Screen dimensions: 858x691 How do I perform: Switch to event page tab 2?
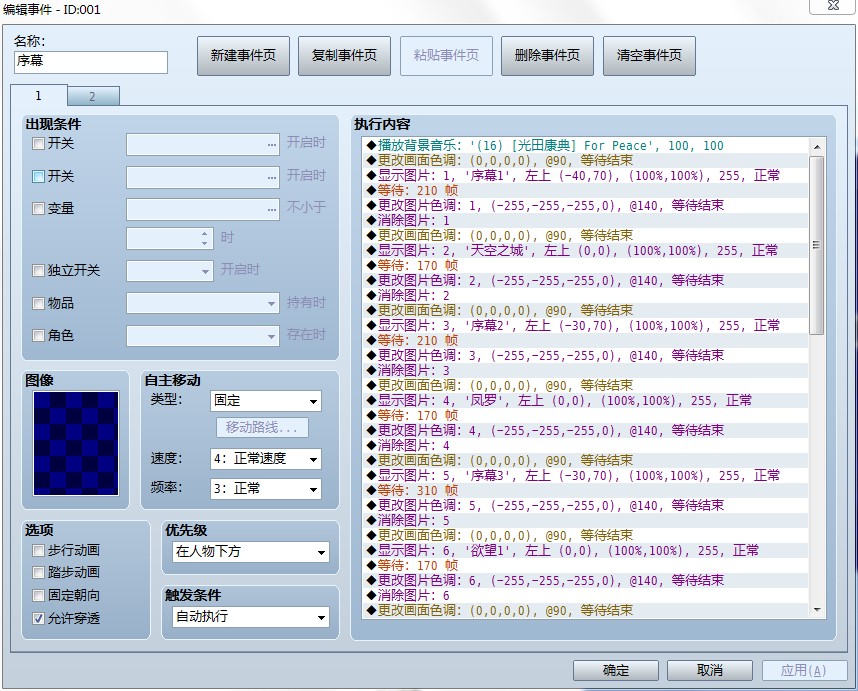[92, 96]
